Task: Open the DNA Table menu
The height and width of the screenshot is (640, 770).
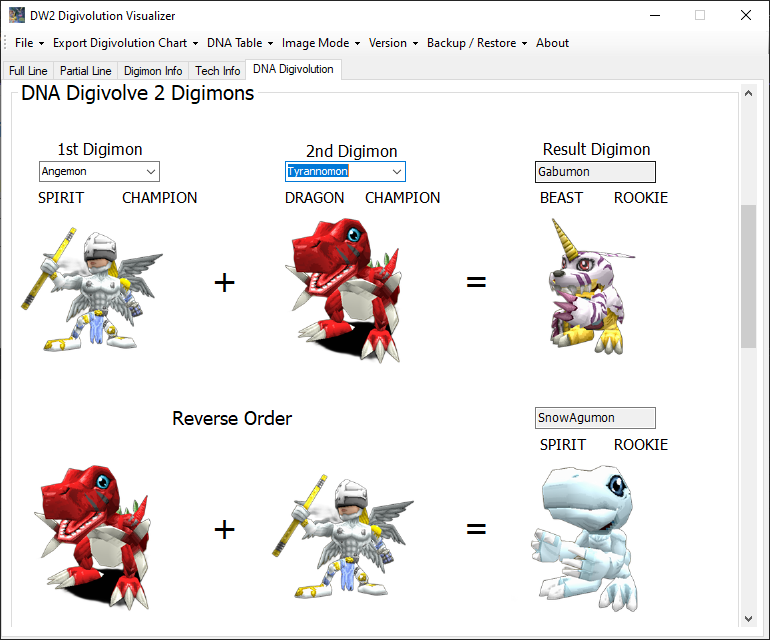Action: click(x=240, y=43)
